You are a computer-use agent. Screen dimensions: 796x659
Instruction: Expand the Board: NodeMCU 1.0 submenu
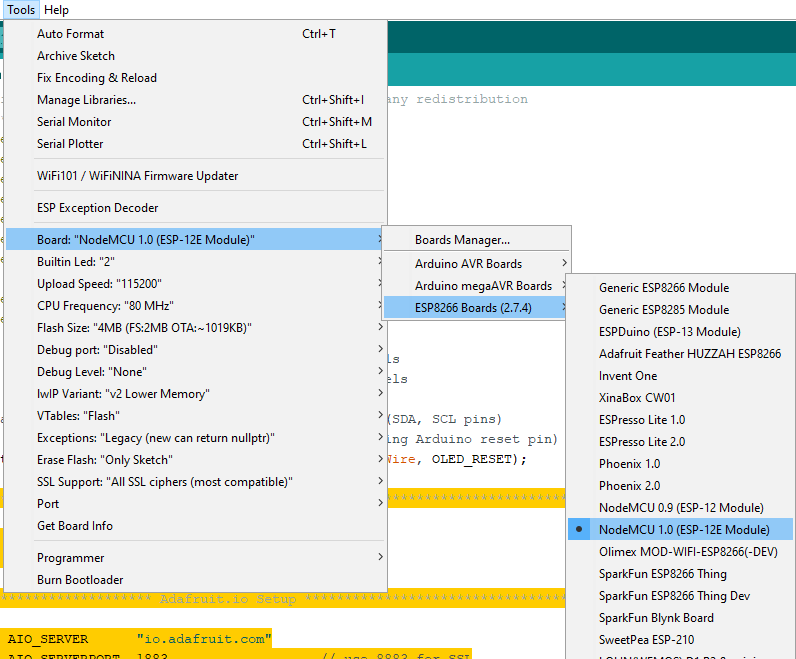click(x=195, y=239)
